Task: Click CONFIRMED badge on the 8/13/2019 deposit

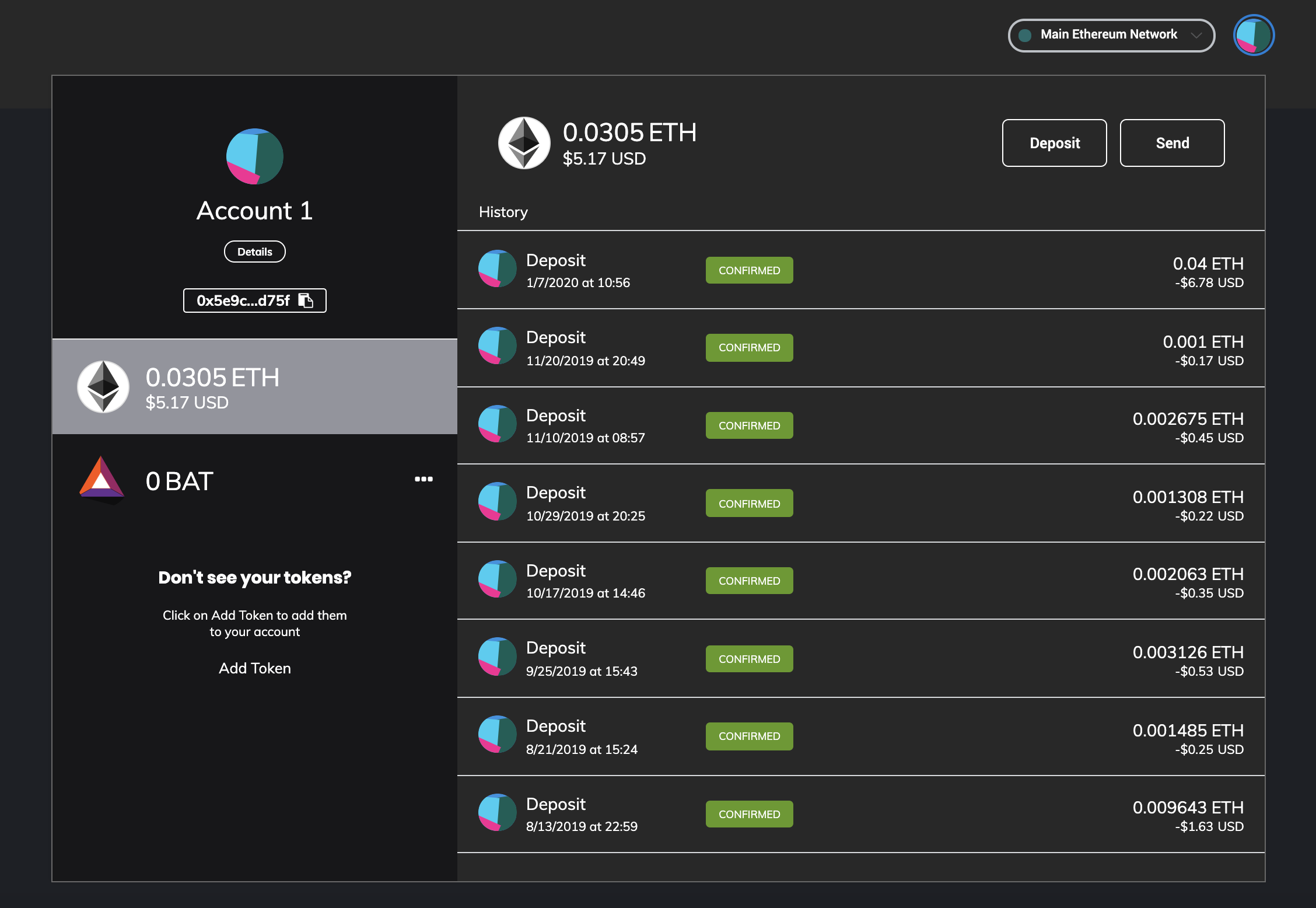Action: point(749,814)
